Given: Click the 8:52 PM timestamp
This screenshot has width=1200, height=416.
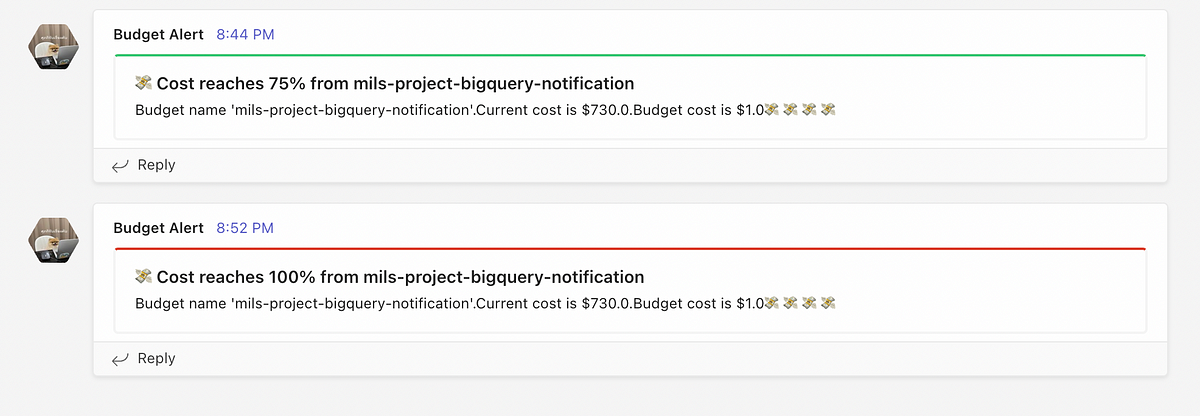Looking at the screenshot, I should (x=245, y=228).
